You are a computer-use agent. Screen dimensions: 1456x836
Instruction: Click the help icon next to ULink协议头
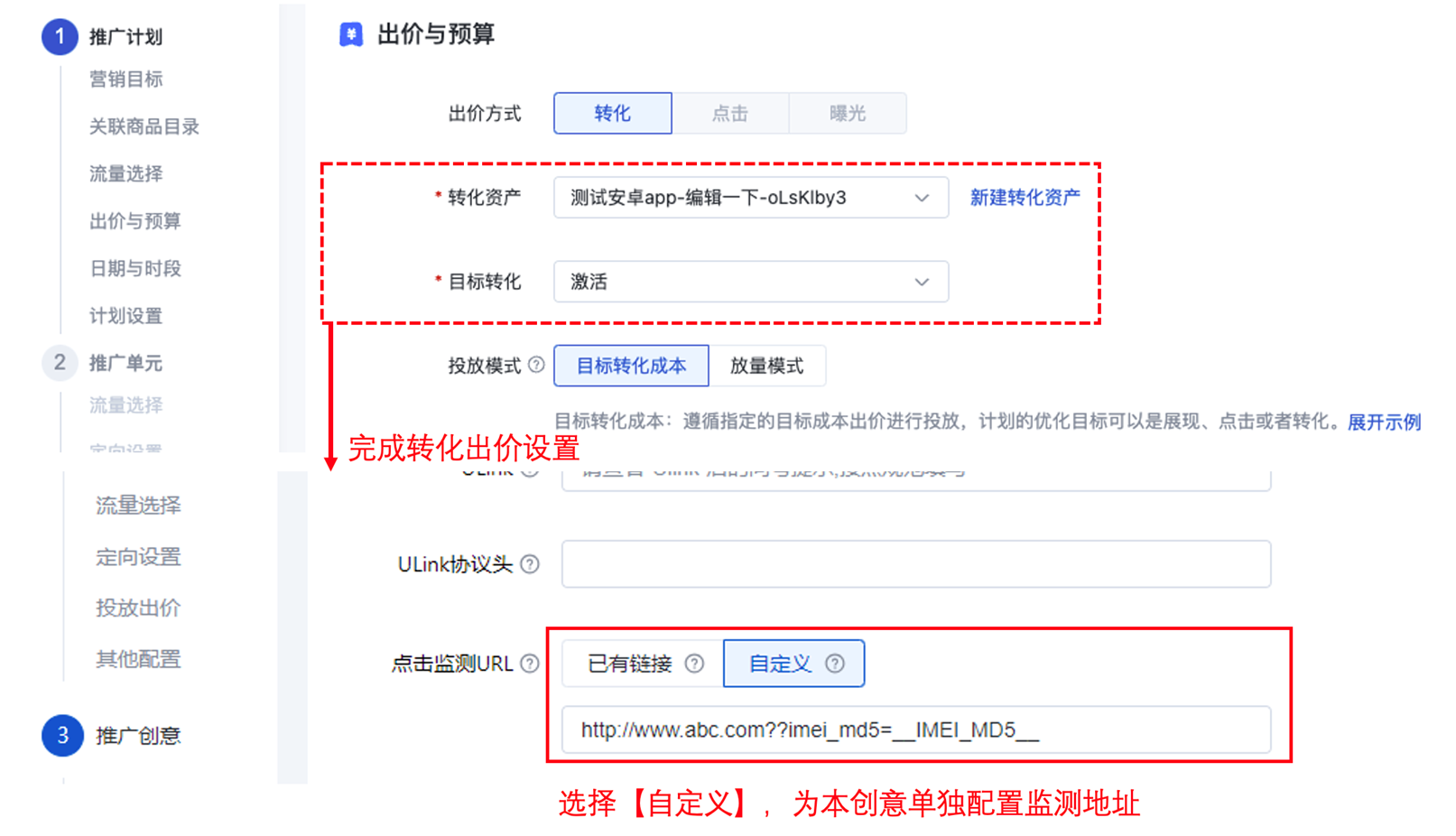pyautogui.click(x=530, y=564)
